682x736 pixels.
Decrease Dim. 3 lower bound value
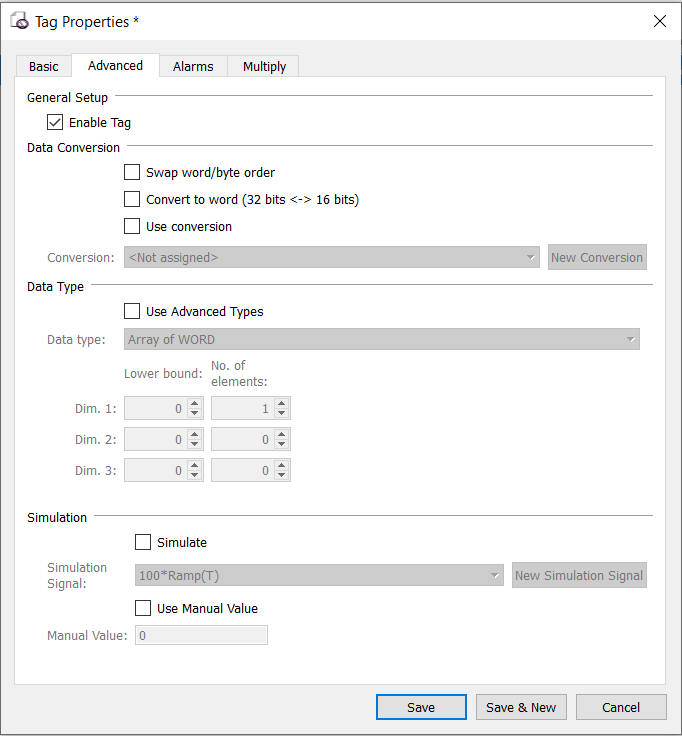[194, 475]
